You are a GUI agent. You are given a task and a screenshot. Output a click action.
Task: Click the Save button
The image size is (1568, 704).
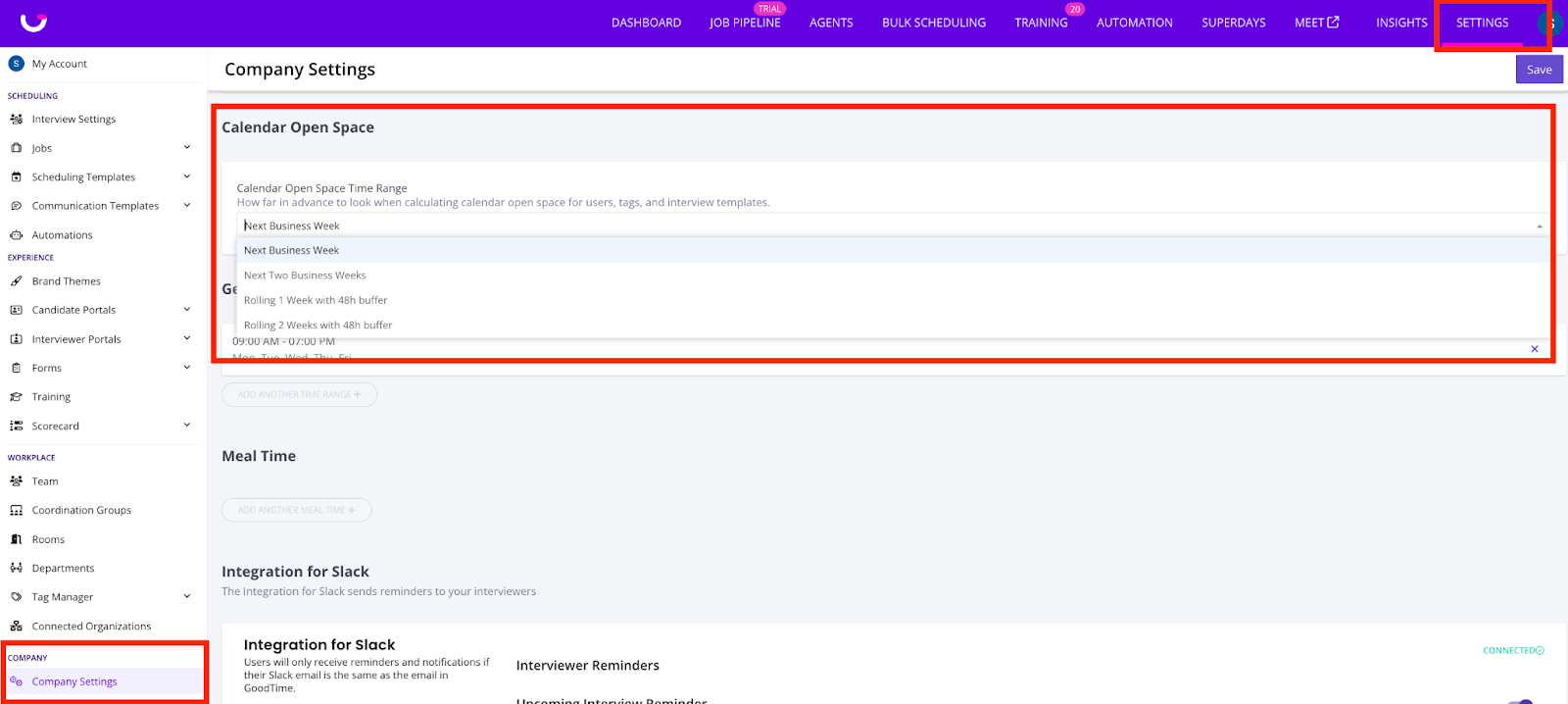point(1540,70)
